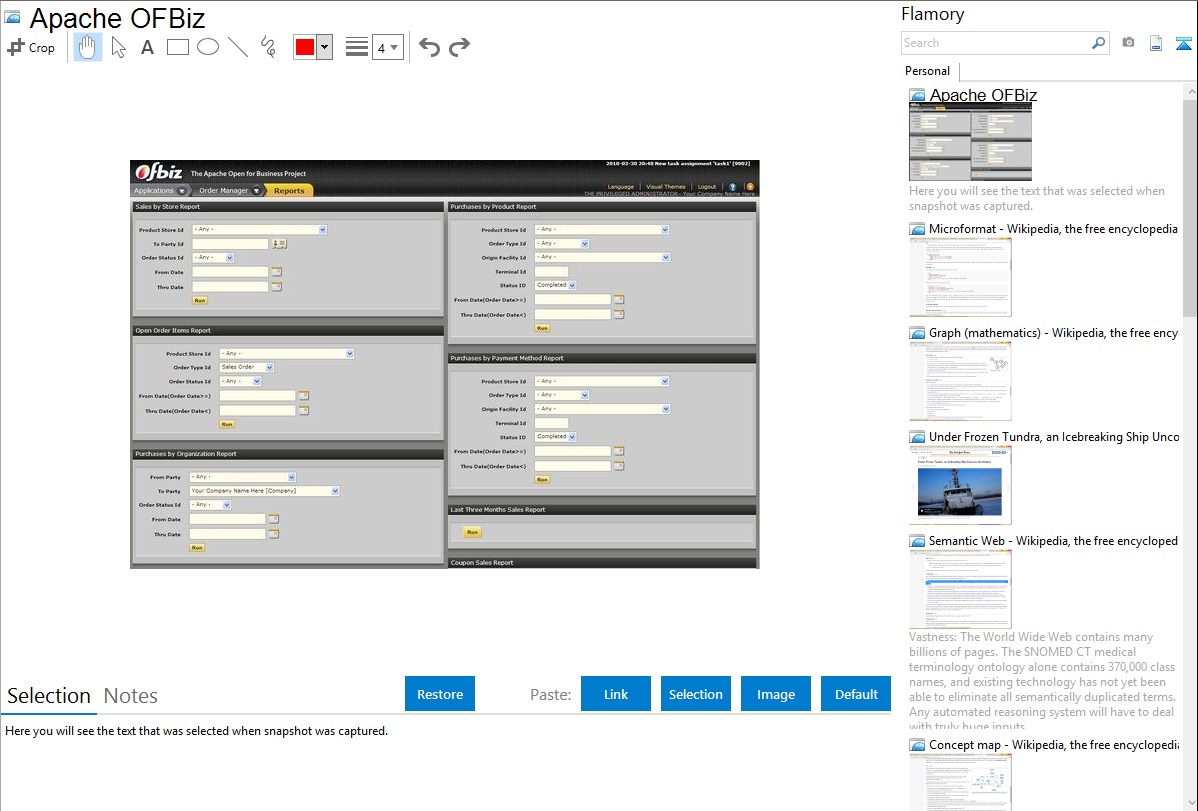This screenshot has height=811, width=1198.
Task: Open Concept map snapshot title
Action: tap(1054, 744)
